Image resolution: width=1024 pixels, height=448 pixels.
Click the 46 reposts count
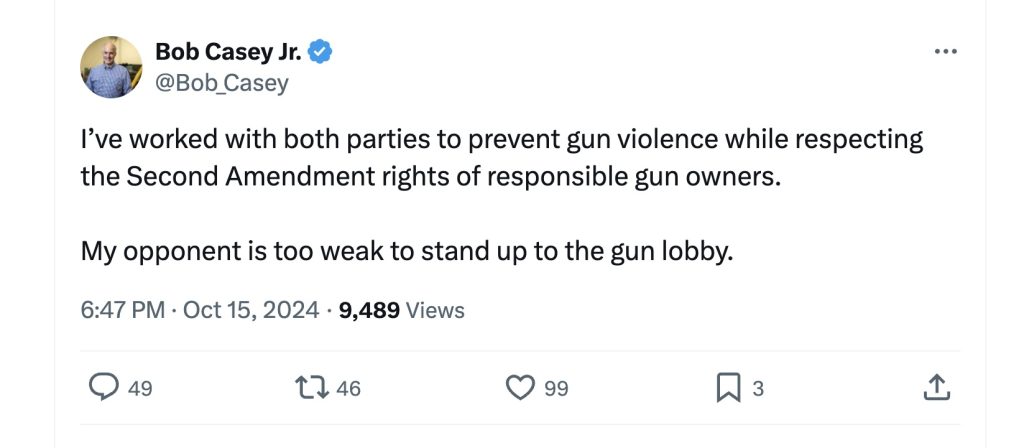coord(348,388)
